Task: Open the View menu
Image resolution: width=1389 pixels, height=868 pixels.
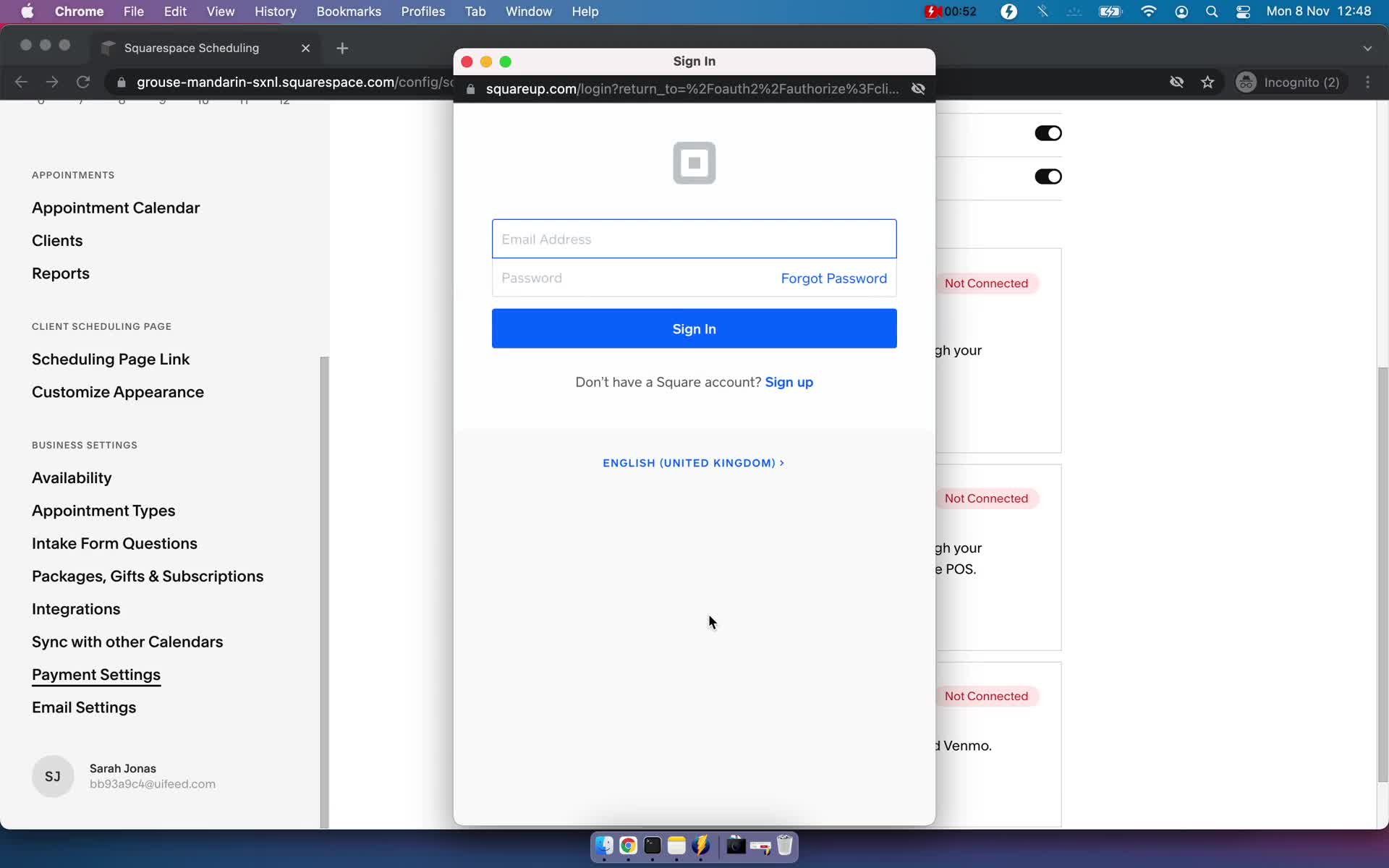Action: point(221,12)
